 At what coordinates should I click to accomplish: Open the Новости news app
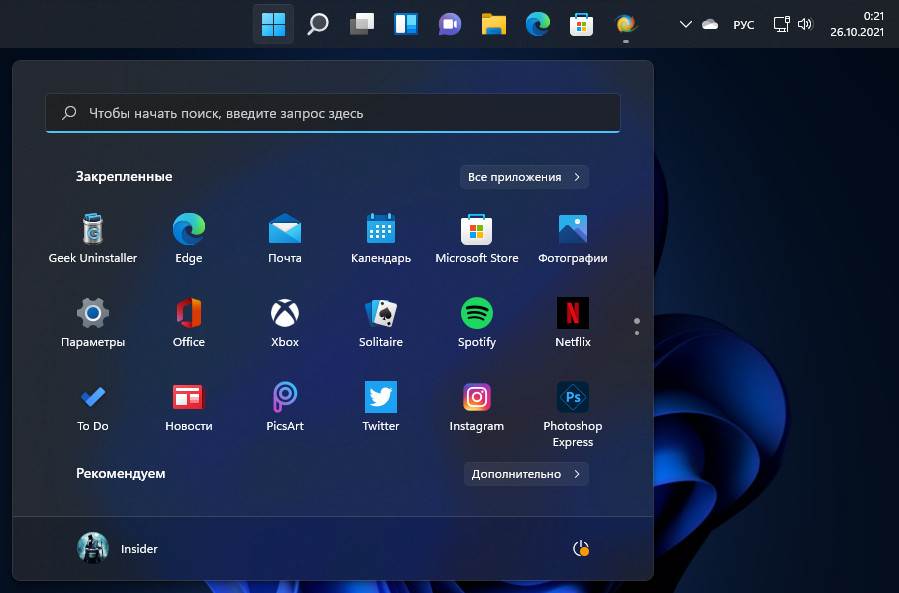(x=189, y=406)
